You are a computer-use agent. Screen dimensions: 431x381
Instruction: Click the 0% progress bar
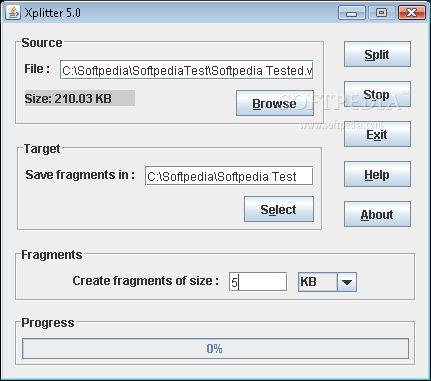215,348
